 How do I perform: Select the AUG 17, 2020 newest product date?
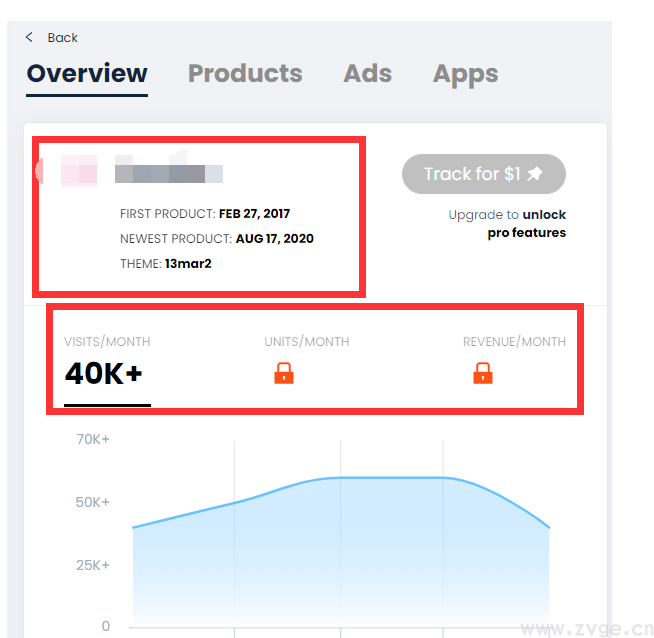point(274,239)
